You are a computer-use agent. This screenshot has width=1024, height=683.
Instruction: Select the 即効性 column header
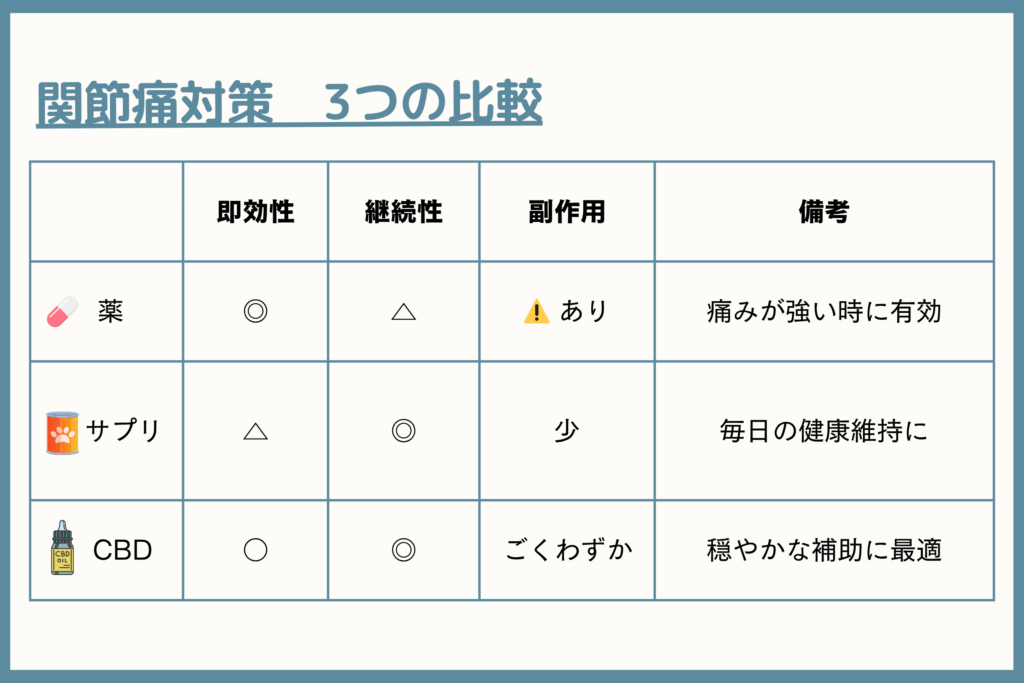[255, 212]
